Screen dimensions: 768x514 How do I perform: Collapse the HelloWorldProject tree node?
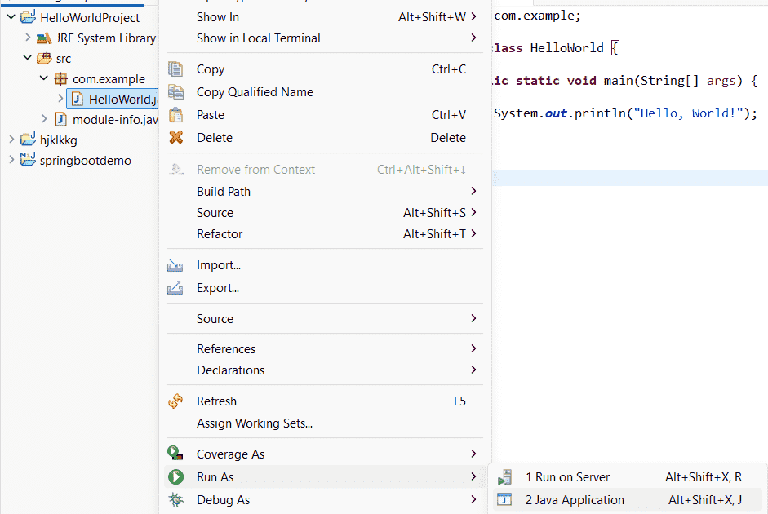click(x=11, y=17)
